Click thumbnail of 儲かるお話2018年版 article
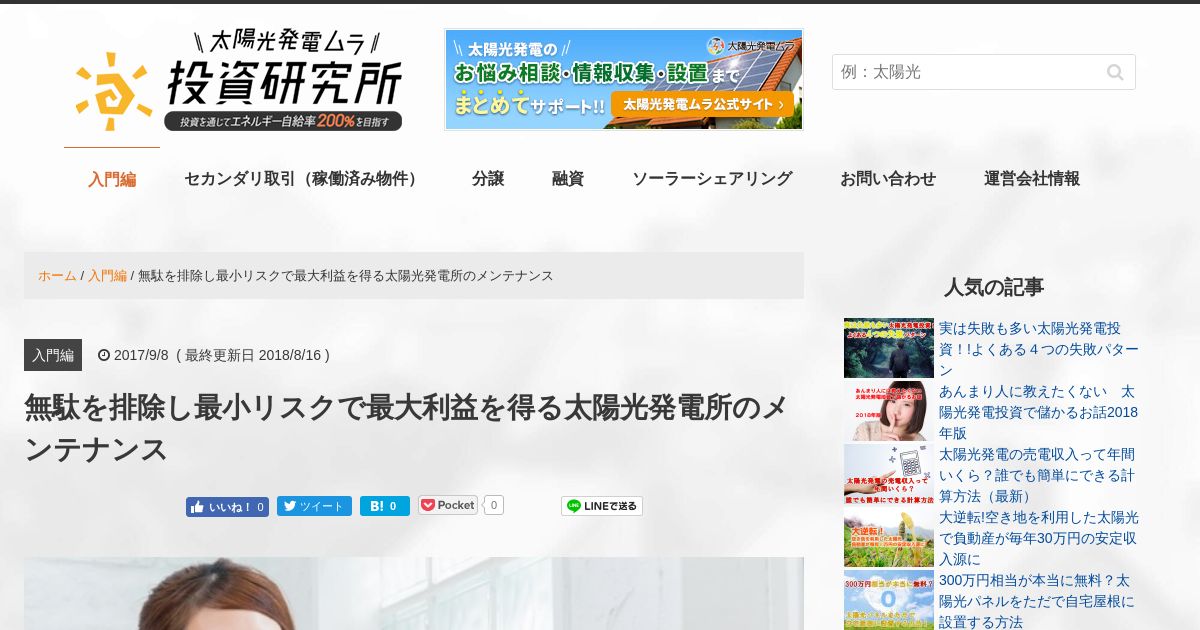Viewport: 1200px width, 630px height. (x=889, y=411)
